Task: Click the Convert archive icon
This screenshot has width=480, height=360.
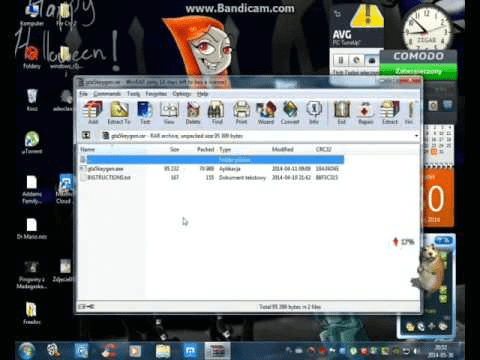Action: tap(290, 113)
